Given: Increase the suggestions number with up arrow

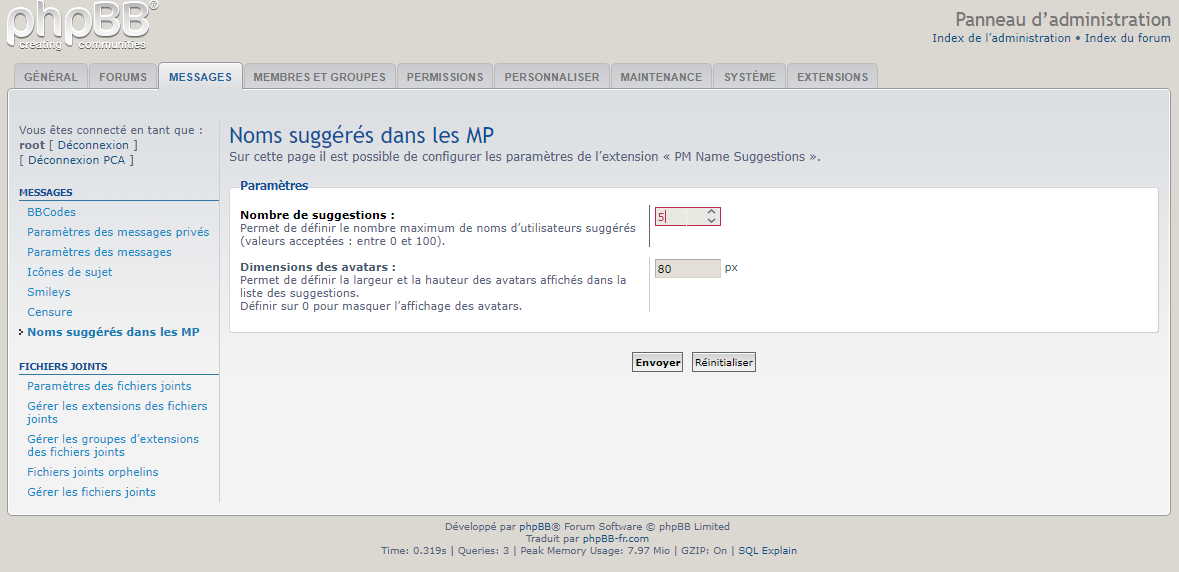Looking at the screenshot, I should click(x=711, y=212).
